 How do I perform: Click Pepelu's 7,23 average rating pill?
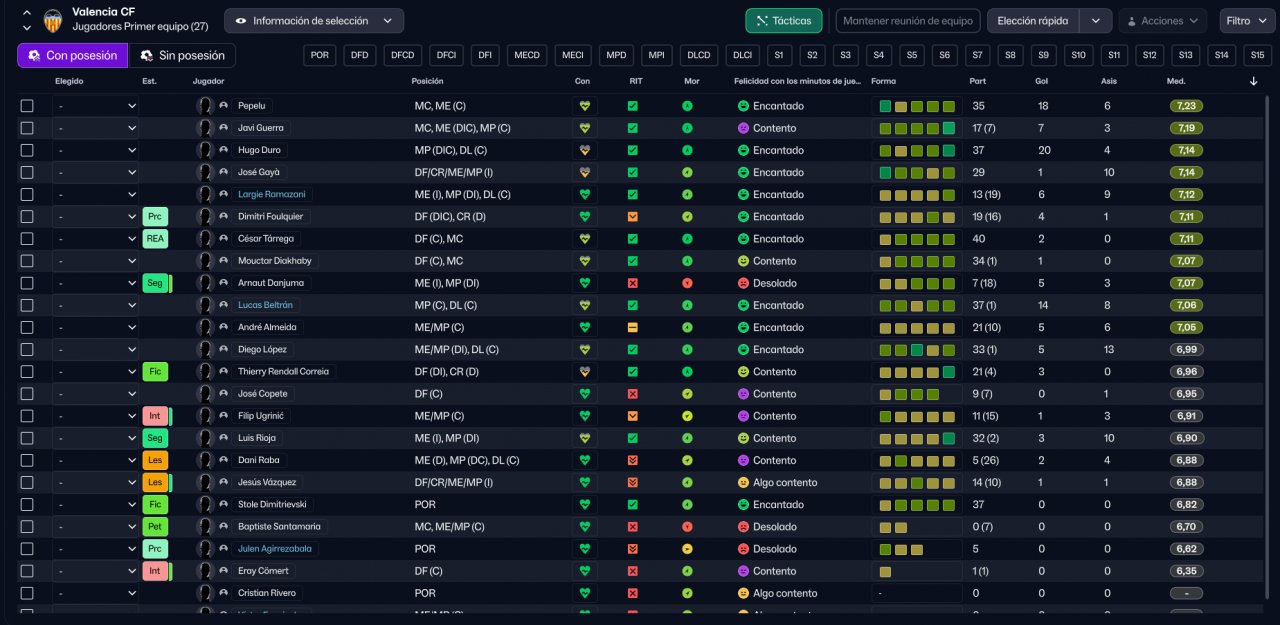[x=1187, y=106]
